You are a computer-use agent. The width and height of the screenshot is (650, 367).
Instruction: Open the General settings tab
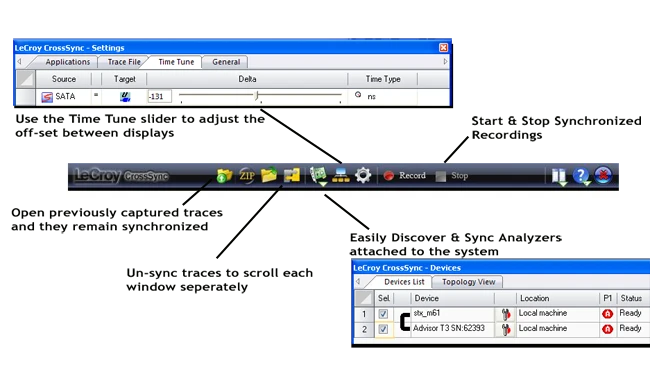(226, 62)
